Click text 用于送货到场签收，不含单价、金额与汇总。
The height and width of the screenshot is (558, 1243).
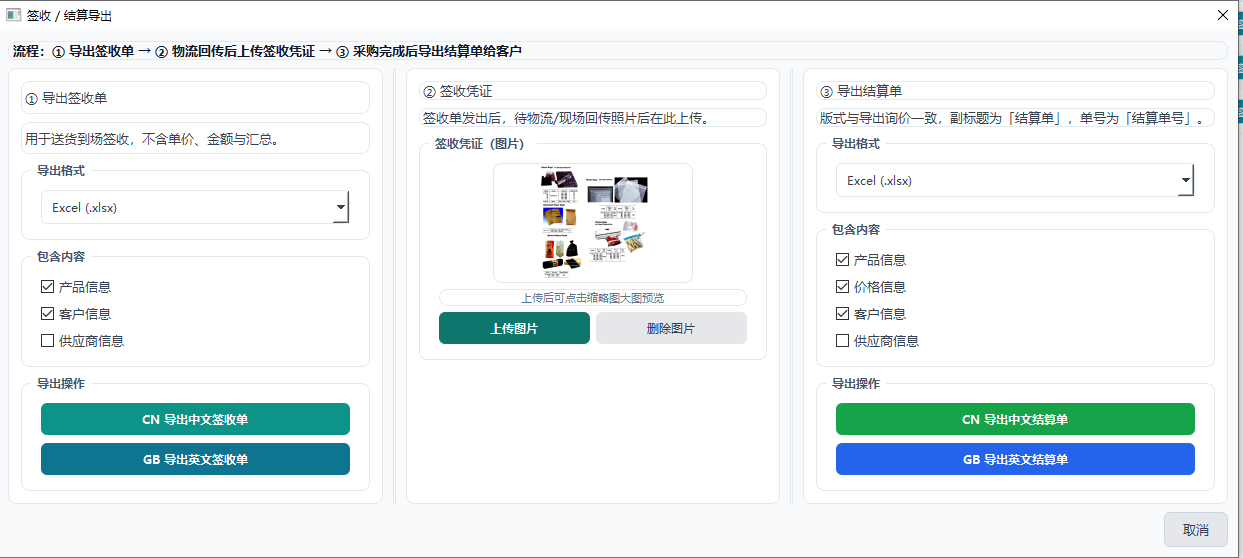click(x=151, y=138)
